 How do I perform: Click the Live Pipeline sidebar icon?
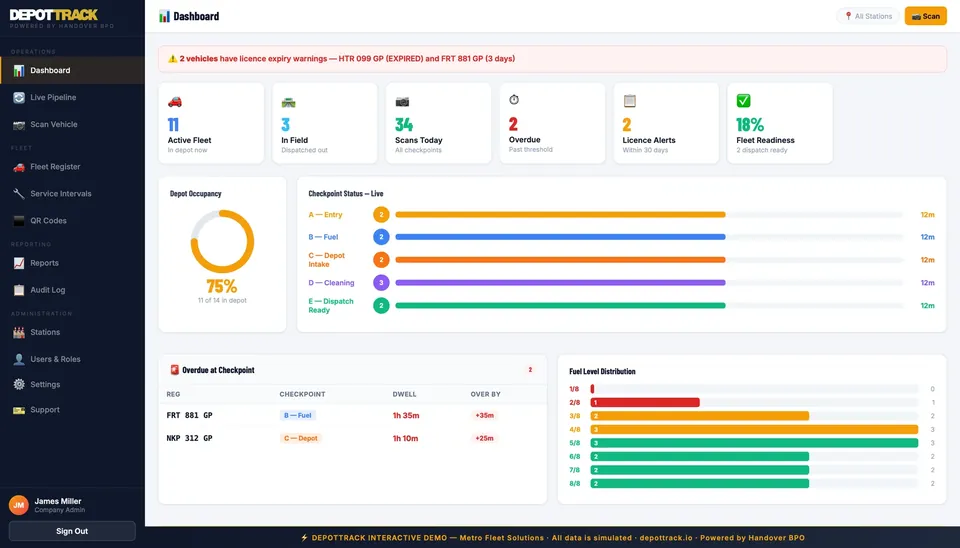(19, 97)
